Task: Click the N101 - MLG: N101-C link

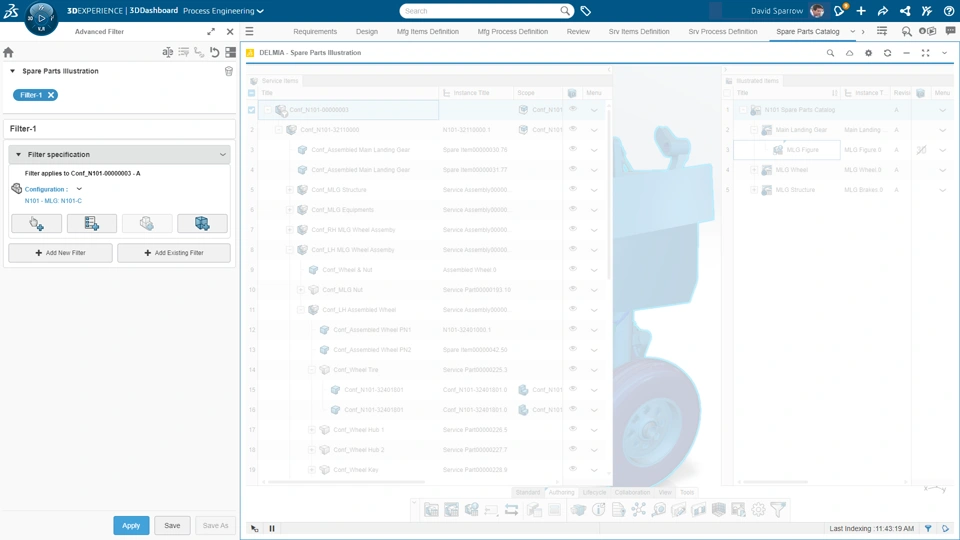Action: click(x=53, y=201)
